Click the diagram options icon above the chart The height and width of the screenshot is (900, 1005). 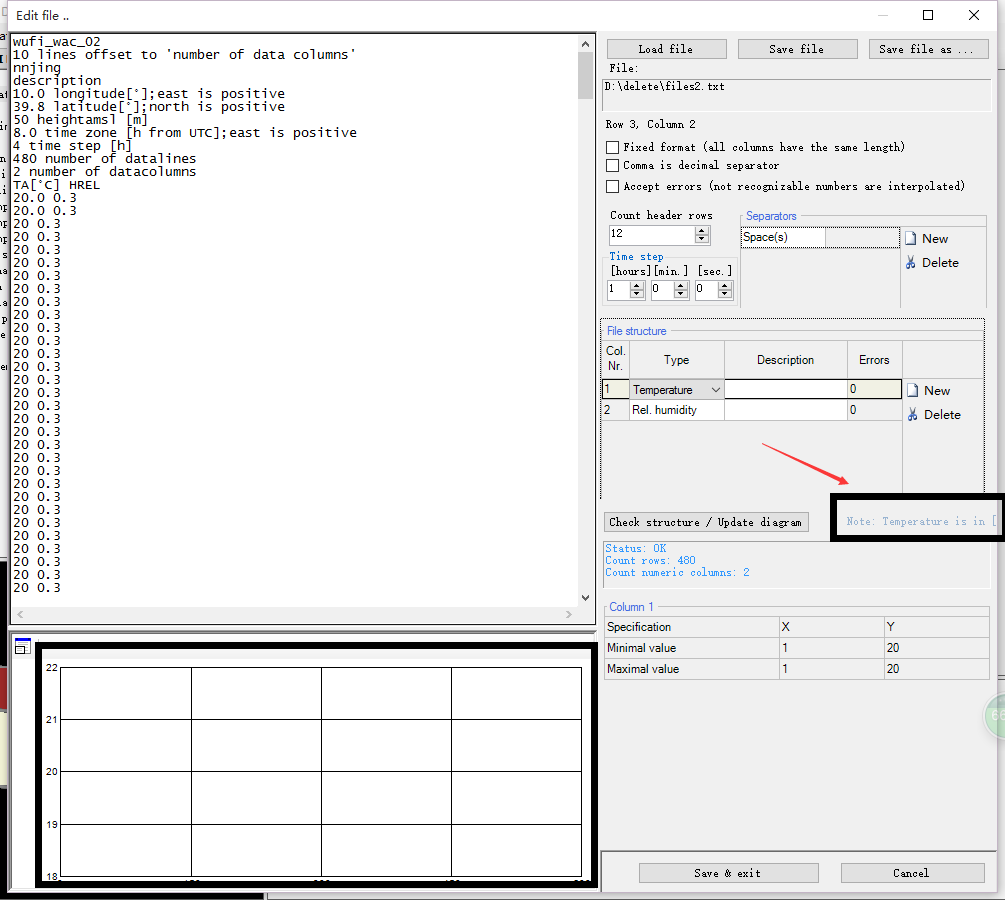pos(22,646)
